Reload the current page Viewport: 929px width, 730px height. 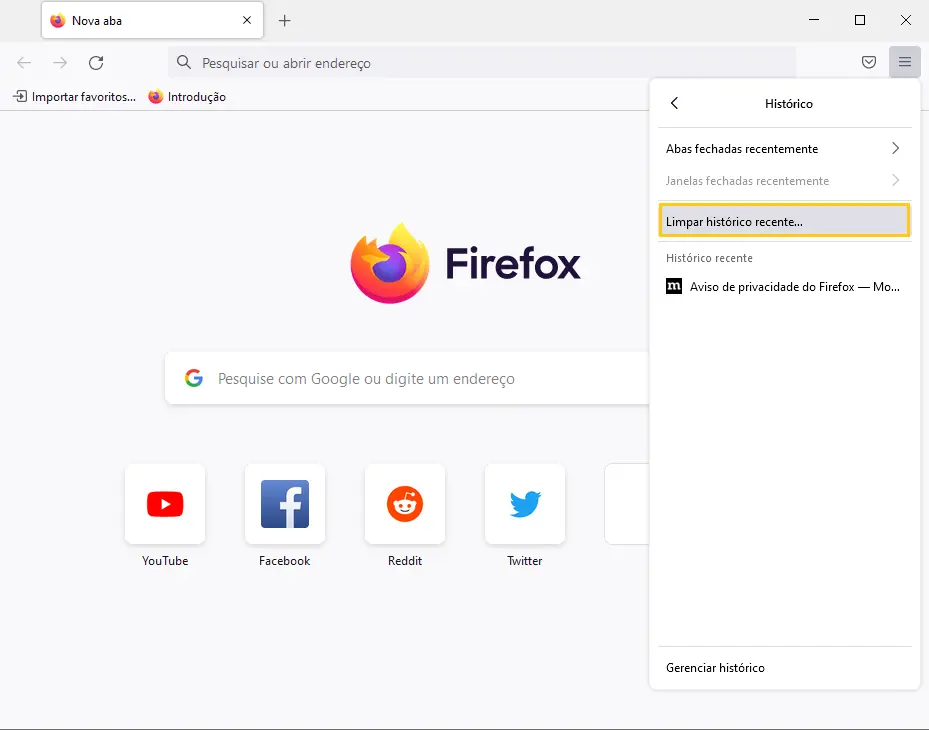click(x=96, y=63)
